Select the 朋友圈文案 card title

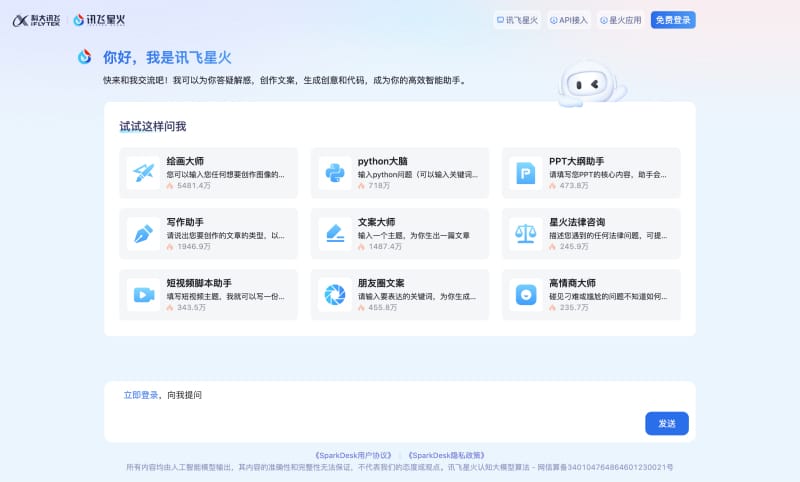(381, 283)
